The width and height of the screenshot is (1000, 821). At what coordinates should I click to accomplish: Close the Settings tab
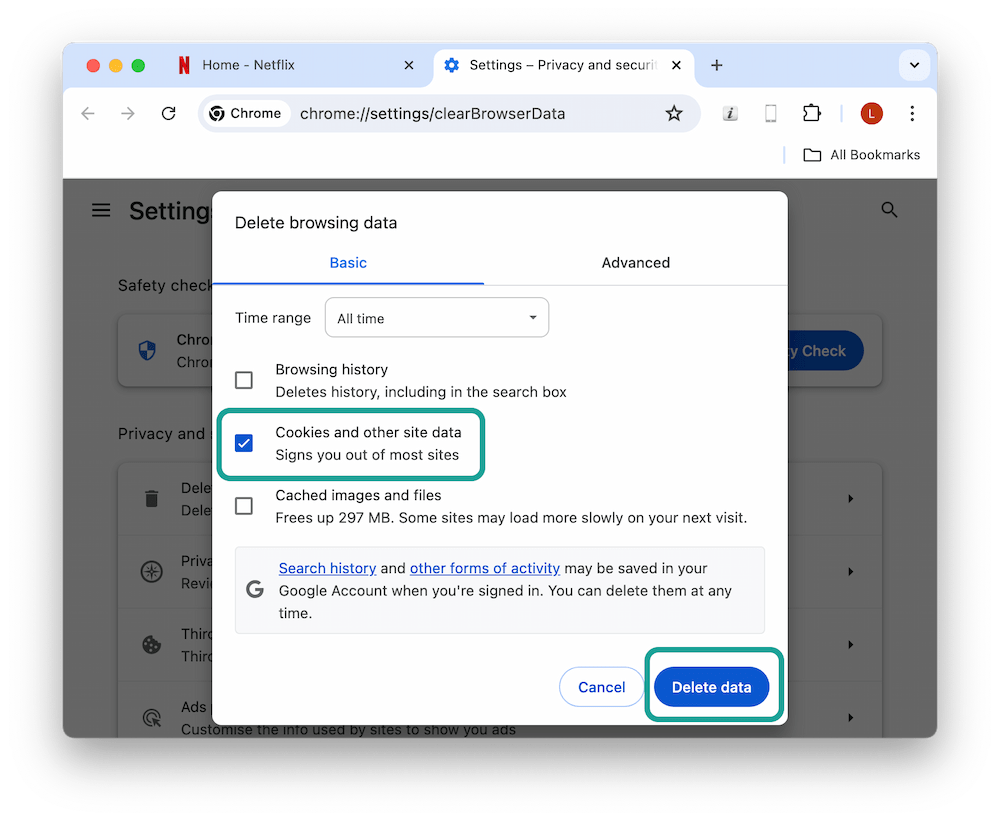676,65
